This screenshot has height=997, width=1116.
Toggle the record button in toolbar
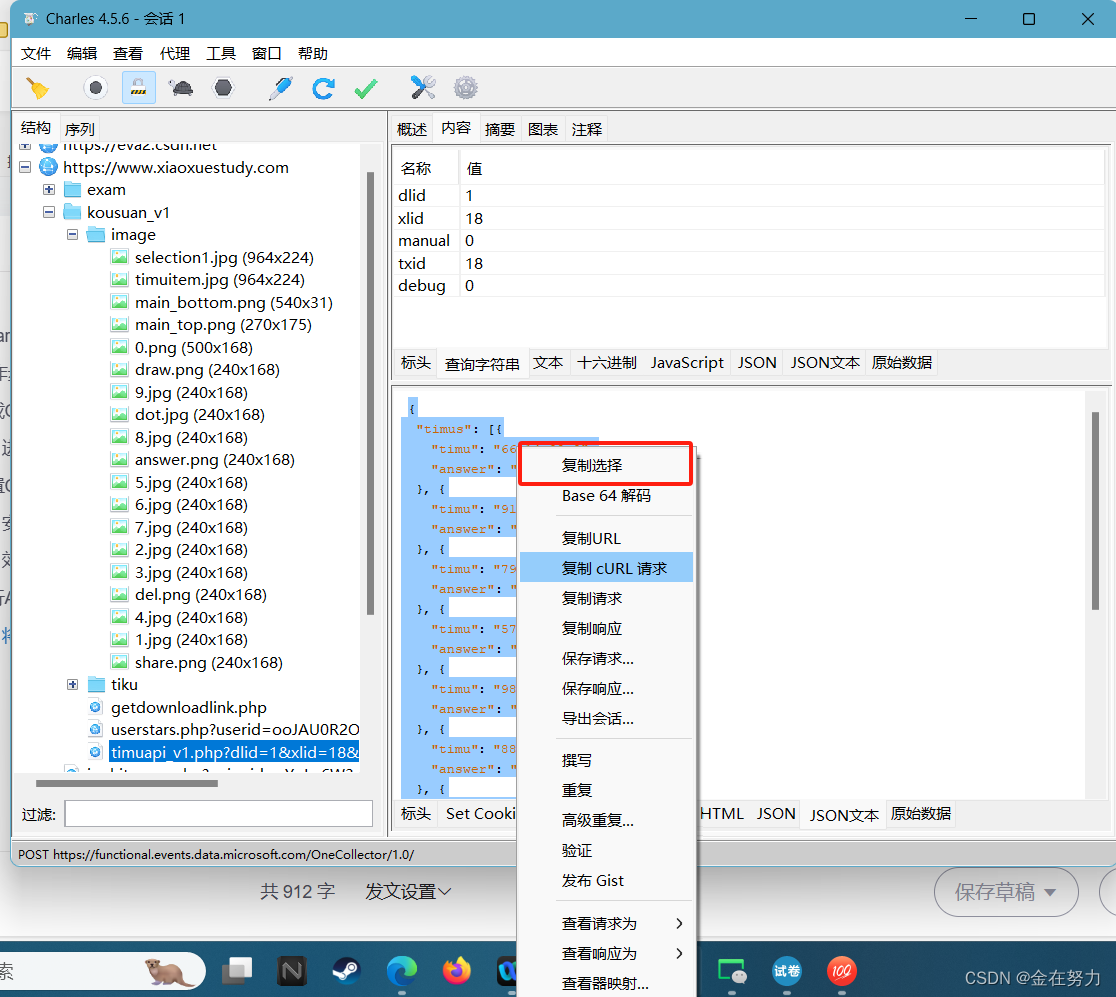pos(95,88)
